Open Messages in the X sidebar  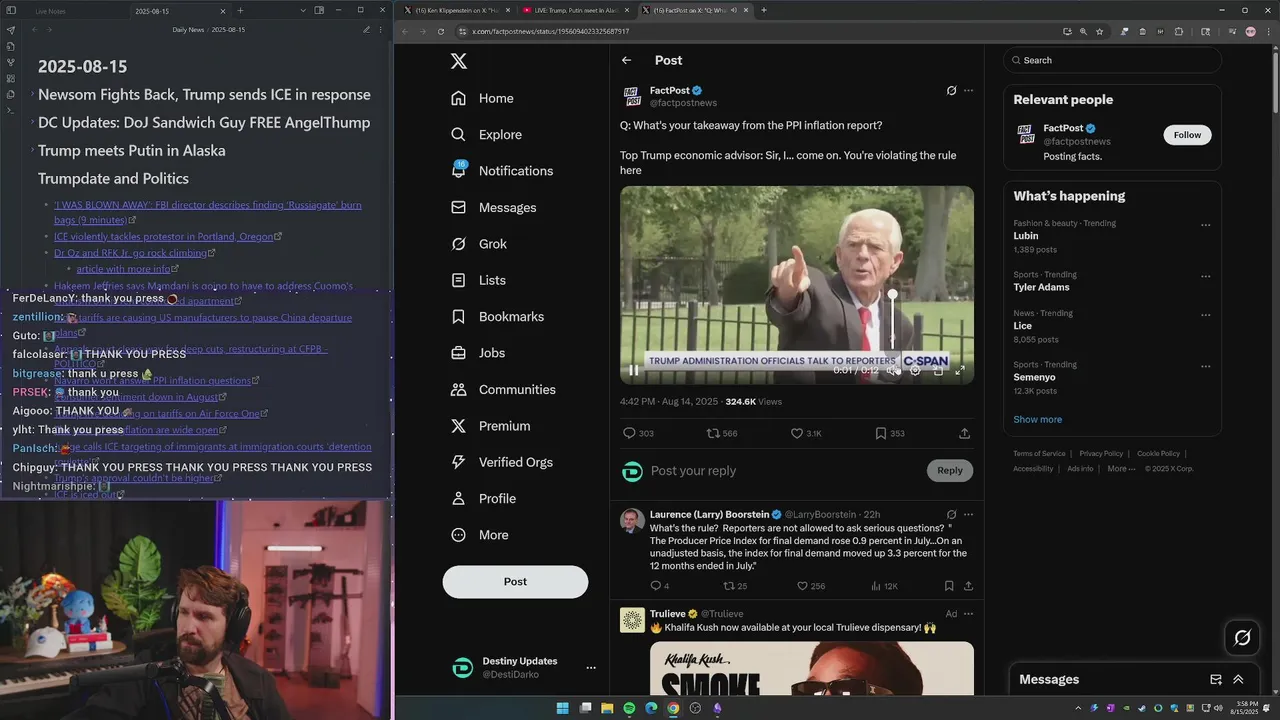point(494,208)
